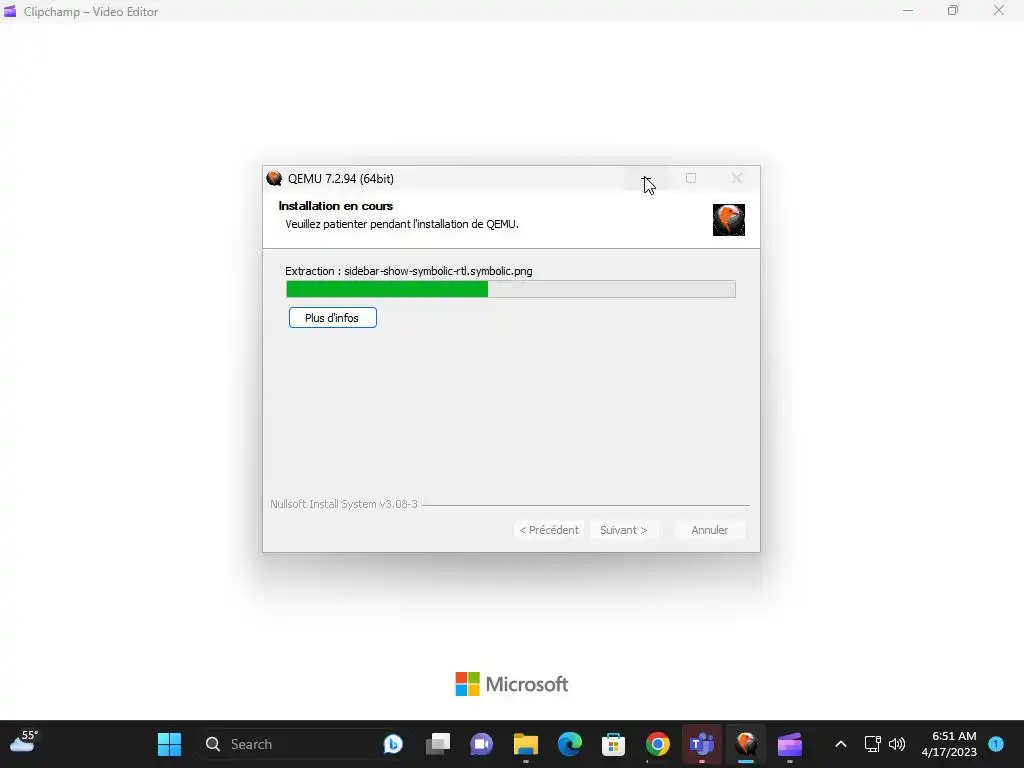Minimize the Clipchamp window
Viewport: 1024px width, 768px height.
coord(908,11)
